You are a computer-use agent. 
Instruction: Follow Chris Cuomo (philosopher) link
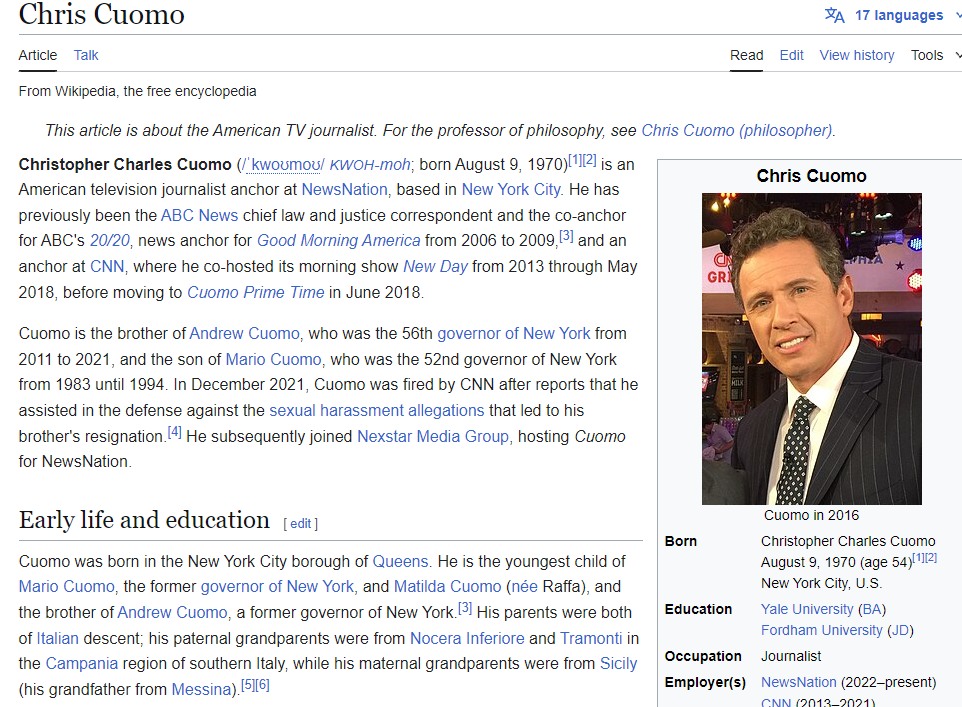737,130
